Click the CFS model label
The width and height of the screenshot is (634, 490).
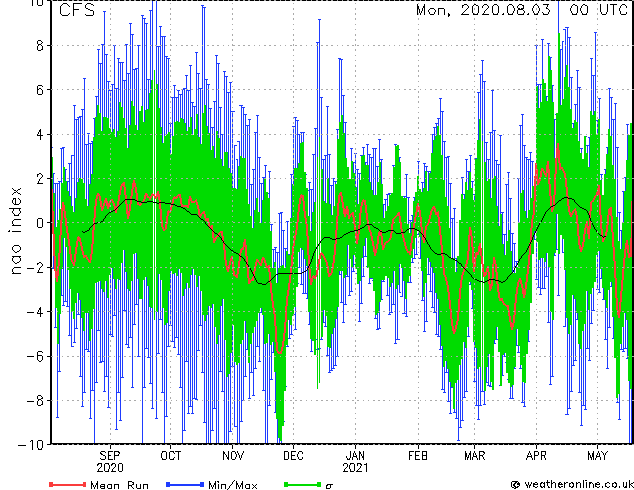77,10
